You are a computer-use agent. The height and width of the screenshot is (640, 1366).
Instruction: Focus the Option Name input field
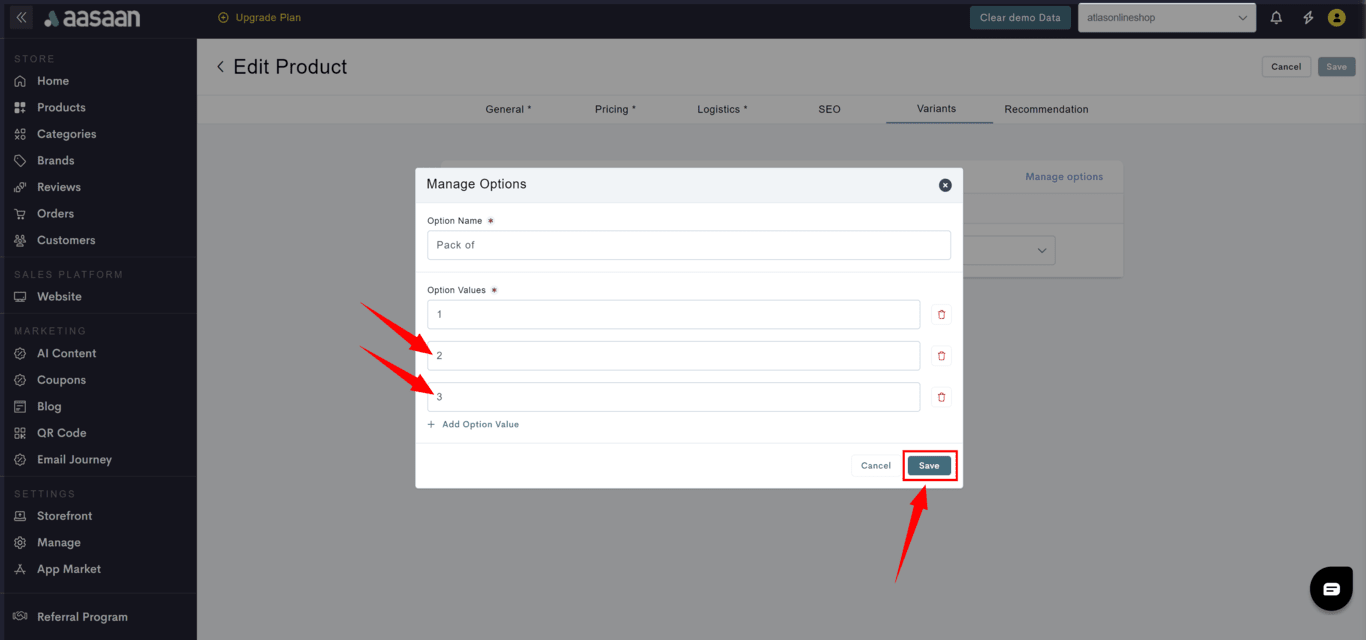tap(688, 245)
